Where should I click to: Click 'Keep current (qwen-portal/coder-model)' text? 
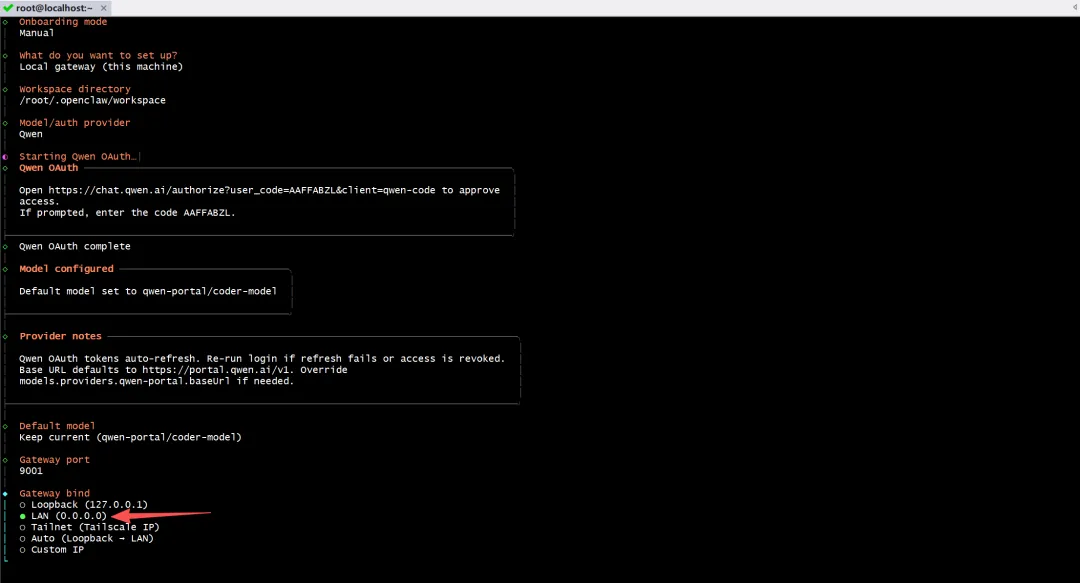tap(130, 437)
